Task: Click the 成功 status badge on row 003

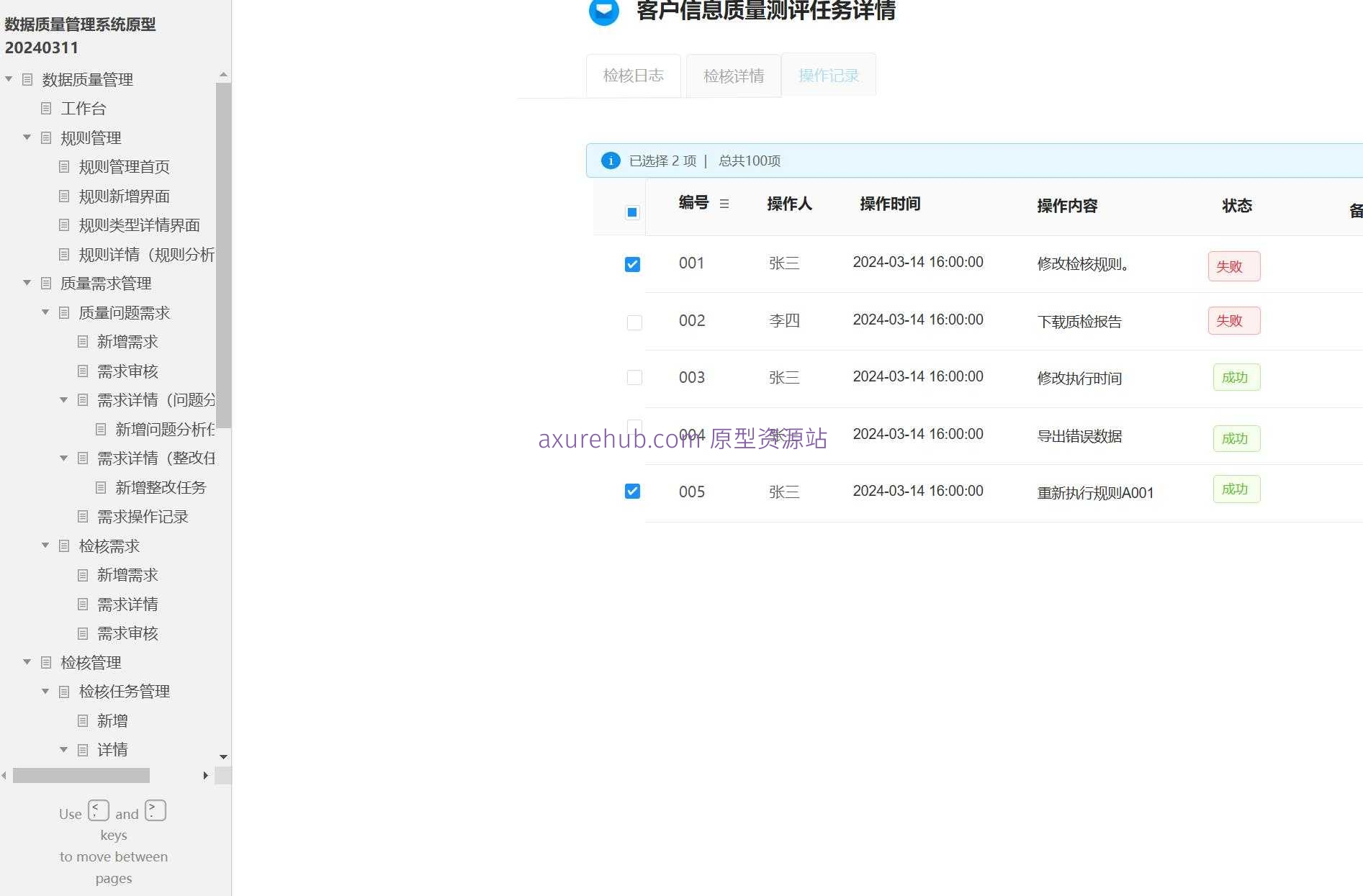Action: [1236, 376]
